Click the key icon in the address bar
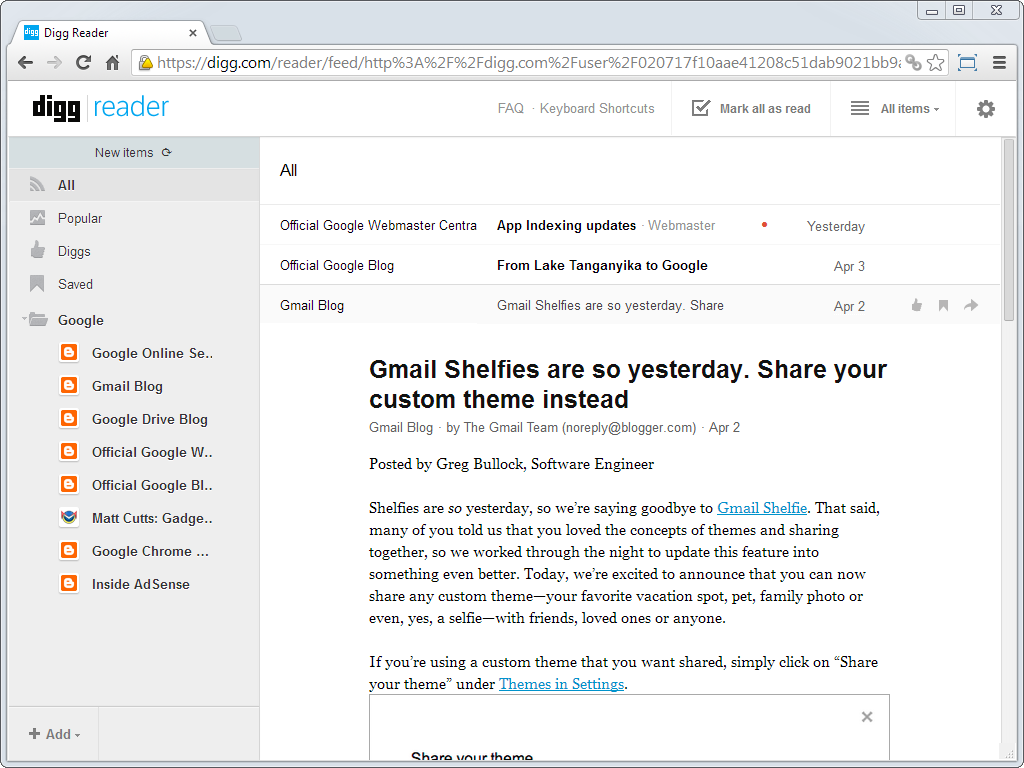Image resolution: width=1024 pixels, height=768 pixels. [x=914, y=63]
